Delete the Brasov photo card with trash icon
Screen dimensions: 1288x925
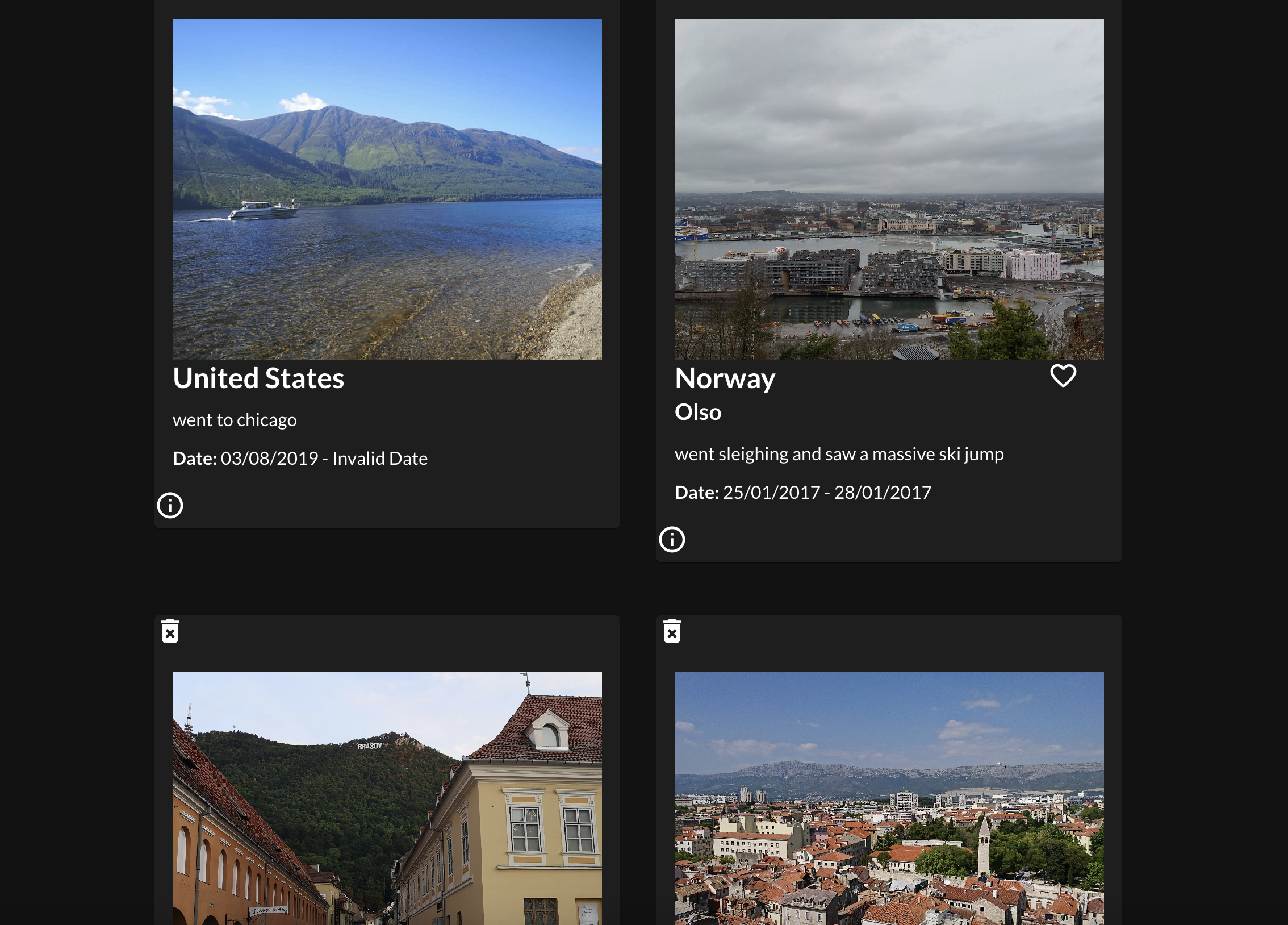(170, 631)
